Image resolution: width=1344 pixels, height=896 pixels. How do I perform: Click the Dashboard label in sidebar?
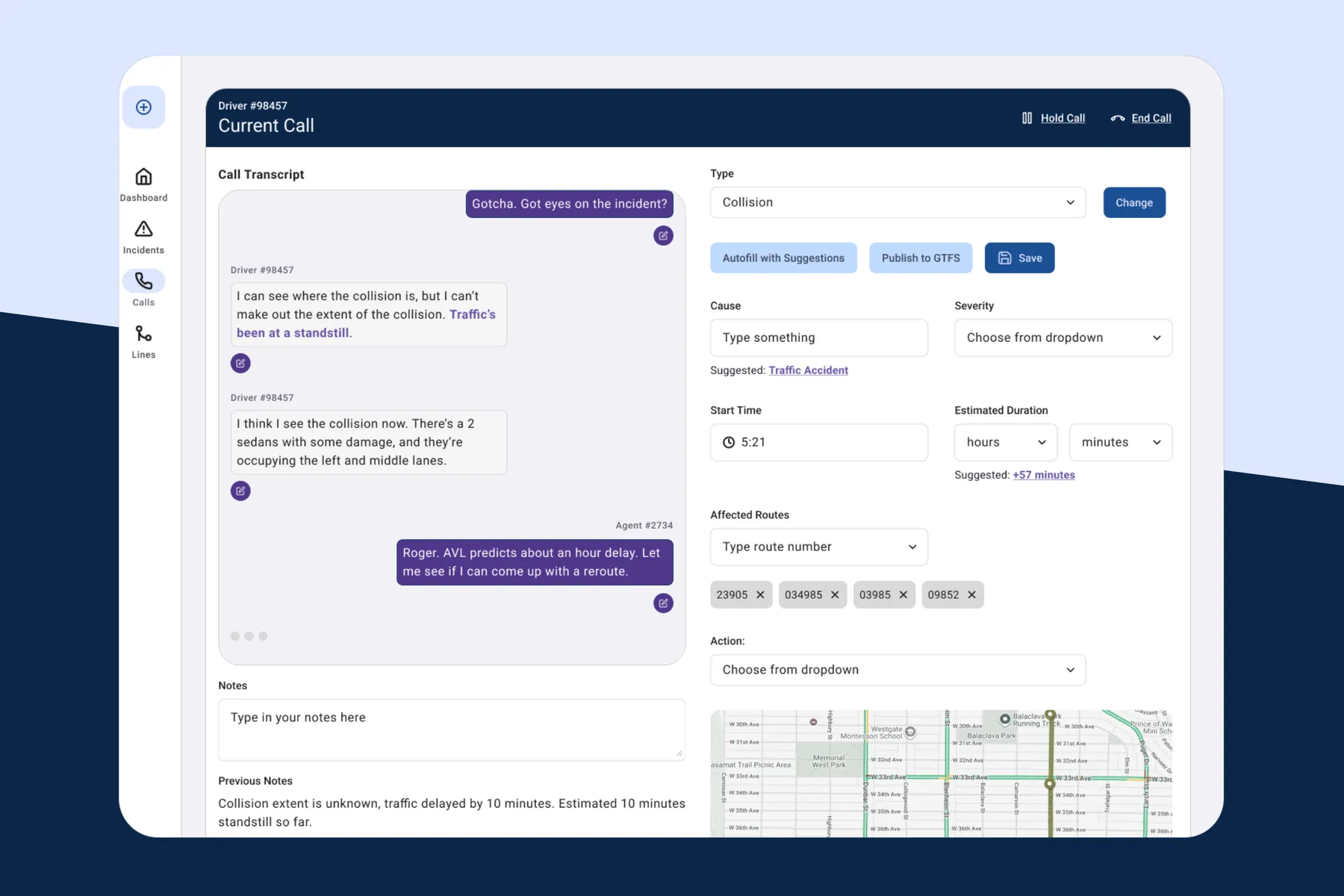(143, 198)
